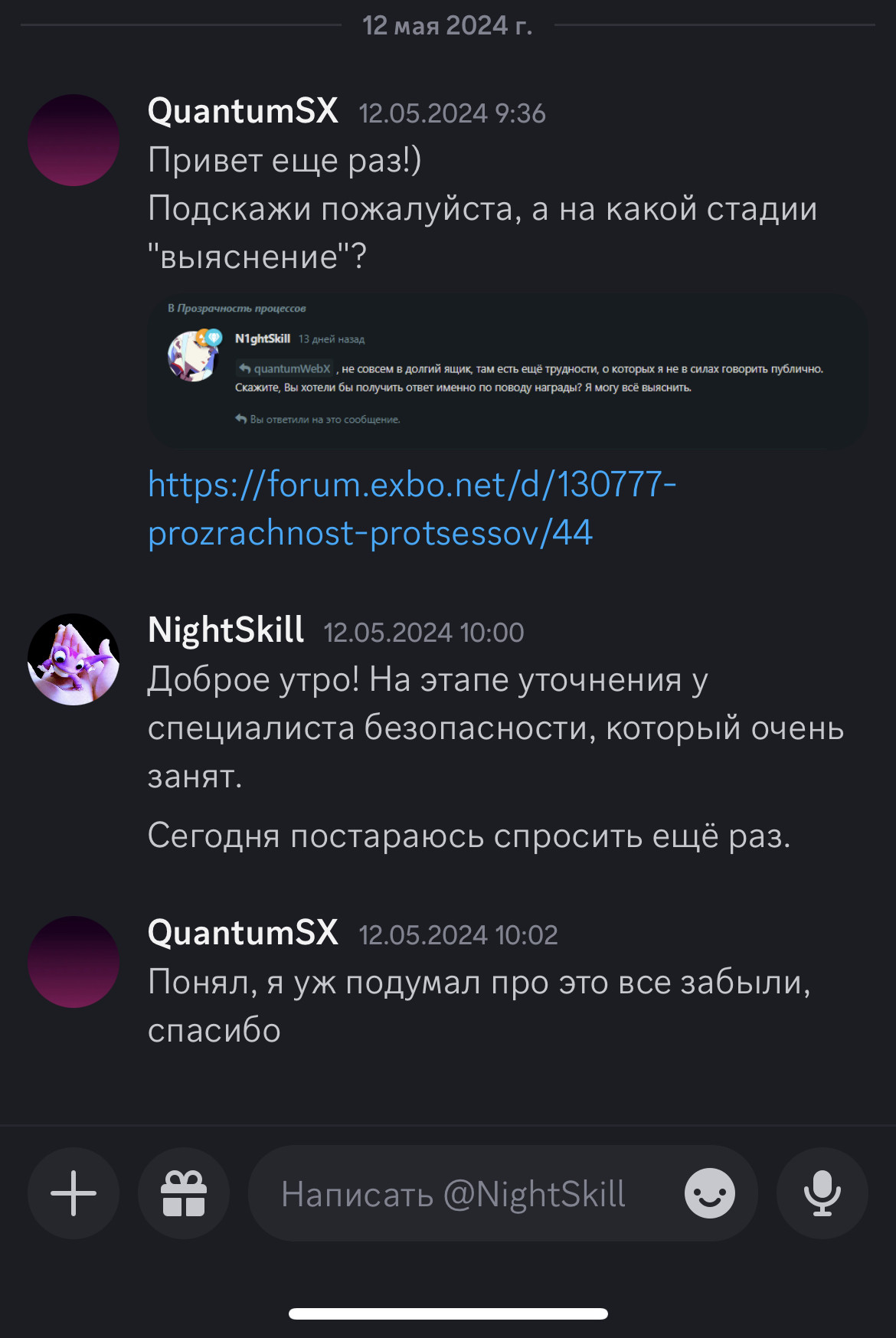The width and height of the screenshot is (896, 1338).
Task: Open the forum.exbo.net prozrachnost-protsessov link
Action: click(x=412, y=509)
